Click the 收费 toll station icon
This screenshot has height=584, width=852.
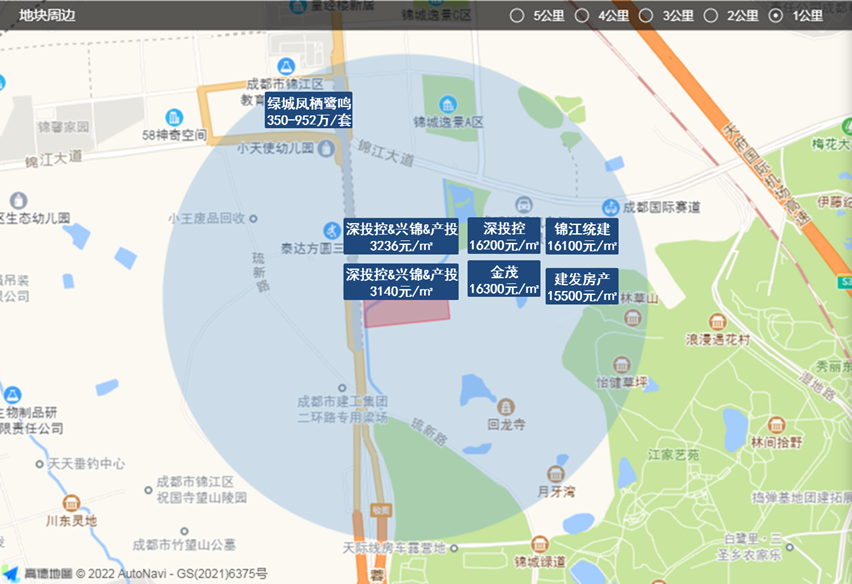tap(381, 510)
